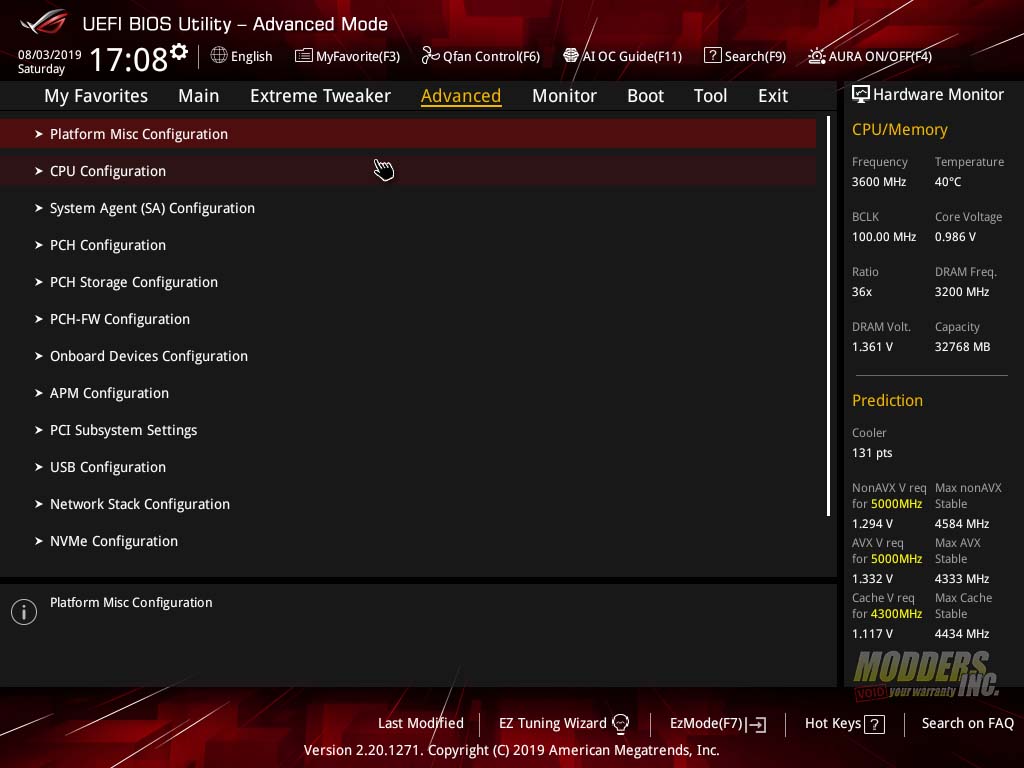This screenshot has height=768, width=1024.
Task: Expand Onboard Devices Configuration
Action: click(x=408, y=356)
